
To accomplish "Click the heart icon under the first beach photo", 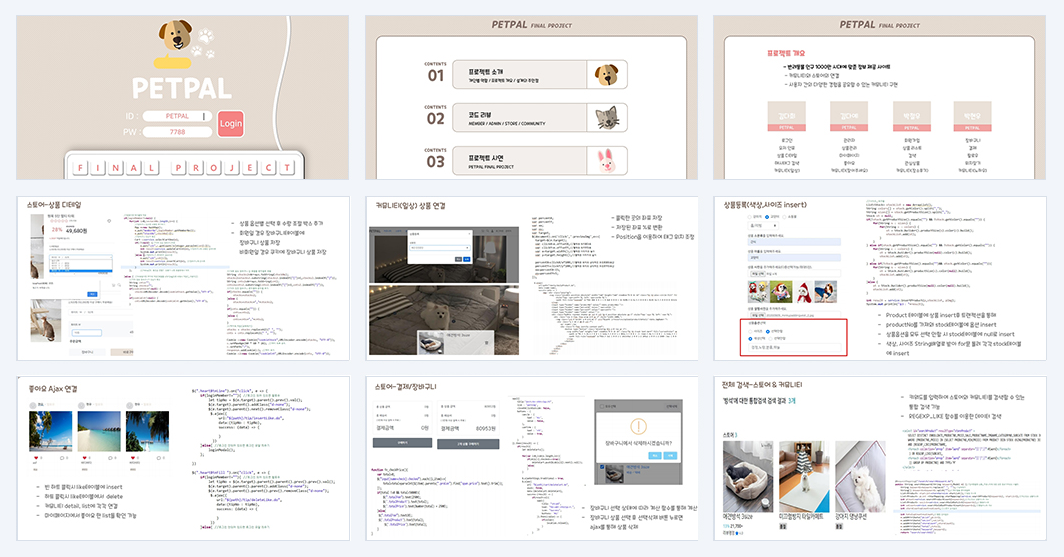I will coord(36,458).
